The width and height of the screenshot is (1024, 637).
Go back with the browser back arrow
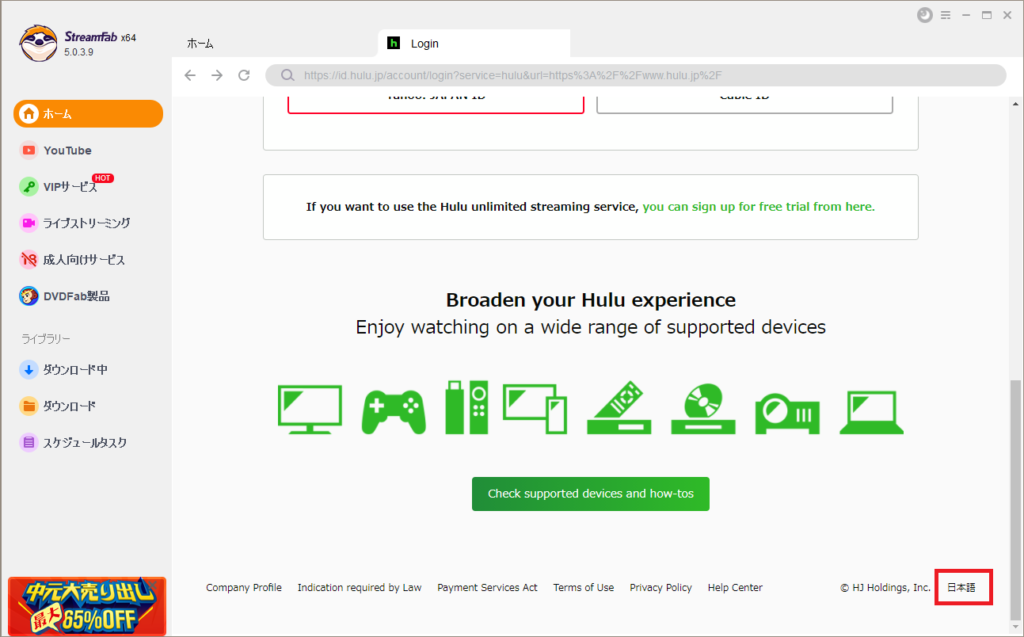tap(190, 75)
